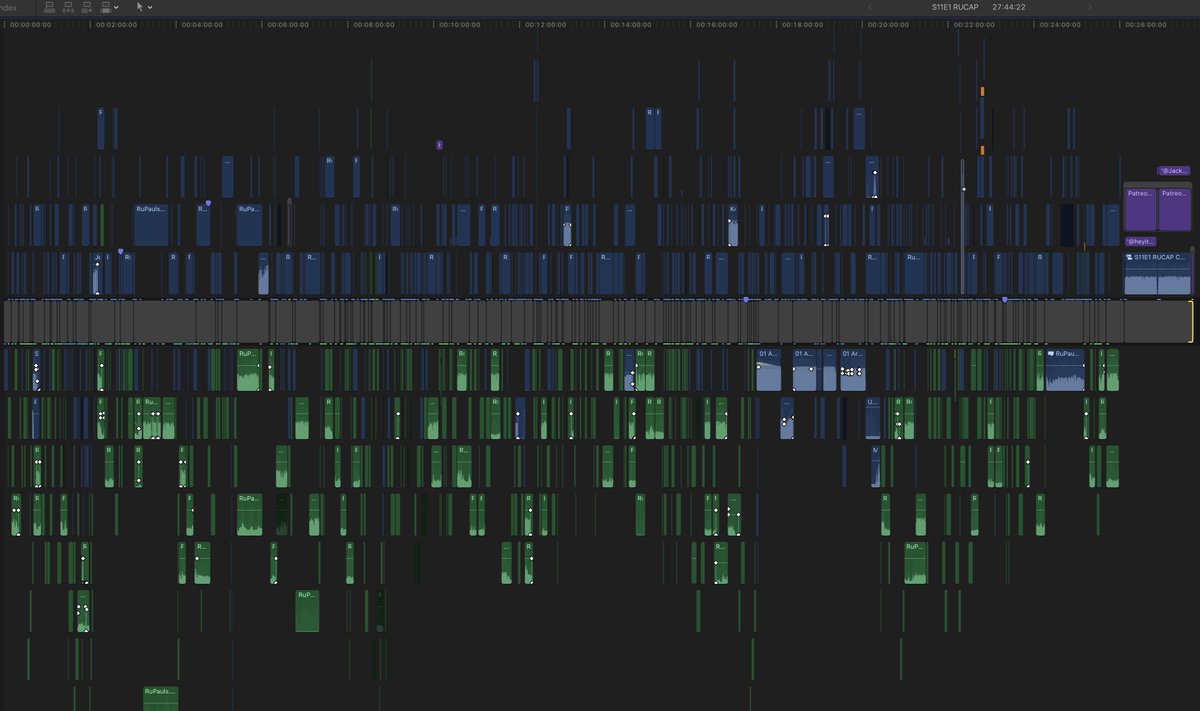Screen dimensions: 1200x711
Task: Select the blue RuPa... clip above storyline
Action: 249,225
